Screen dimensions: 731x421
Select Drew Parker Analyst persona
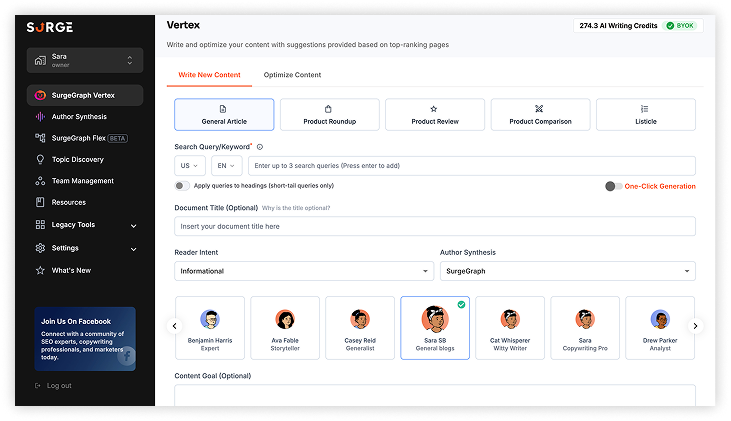660,328
